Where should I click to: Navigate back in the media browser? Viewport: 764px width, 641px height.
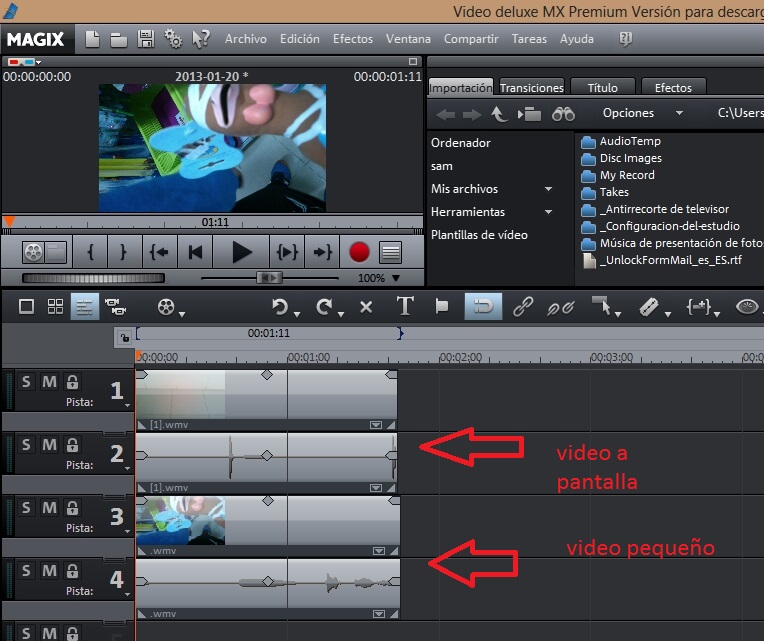[445, 115]
